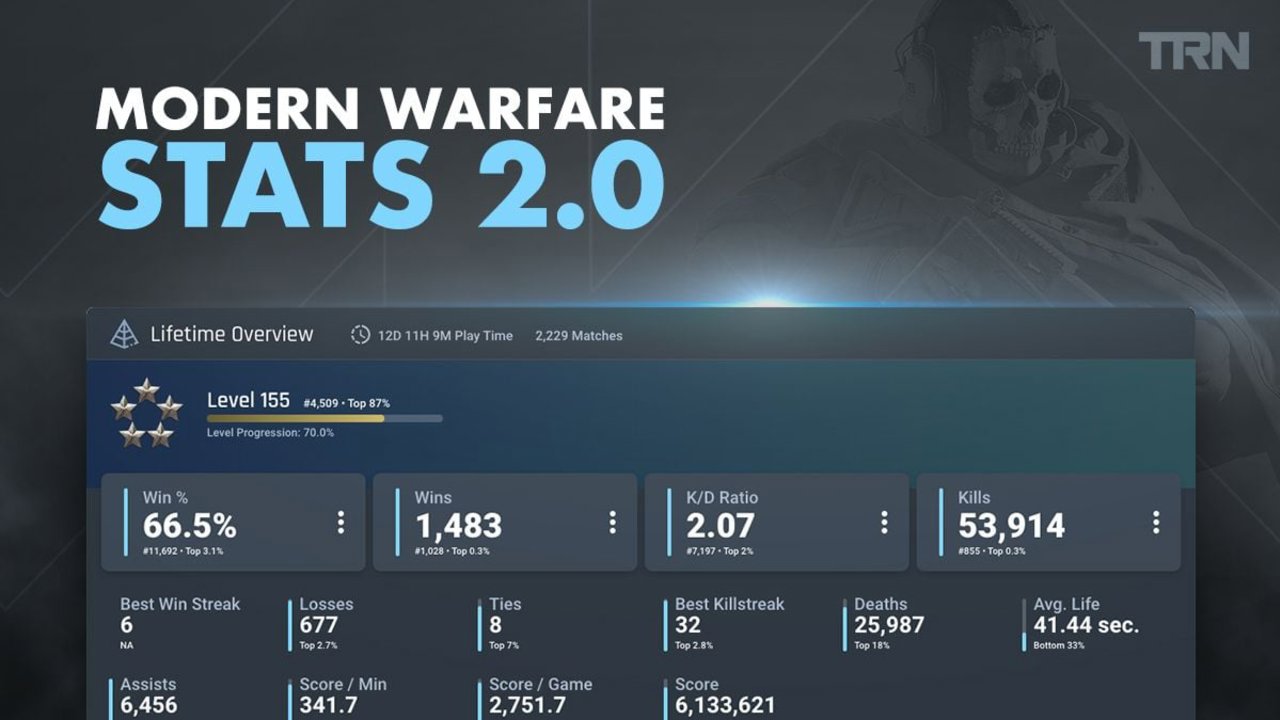The height and width of the screenshot is (720, 1280).
Task: Click the MODERN WARFARE title text
Action: tap(380, 108)
